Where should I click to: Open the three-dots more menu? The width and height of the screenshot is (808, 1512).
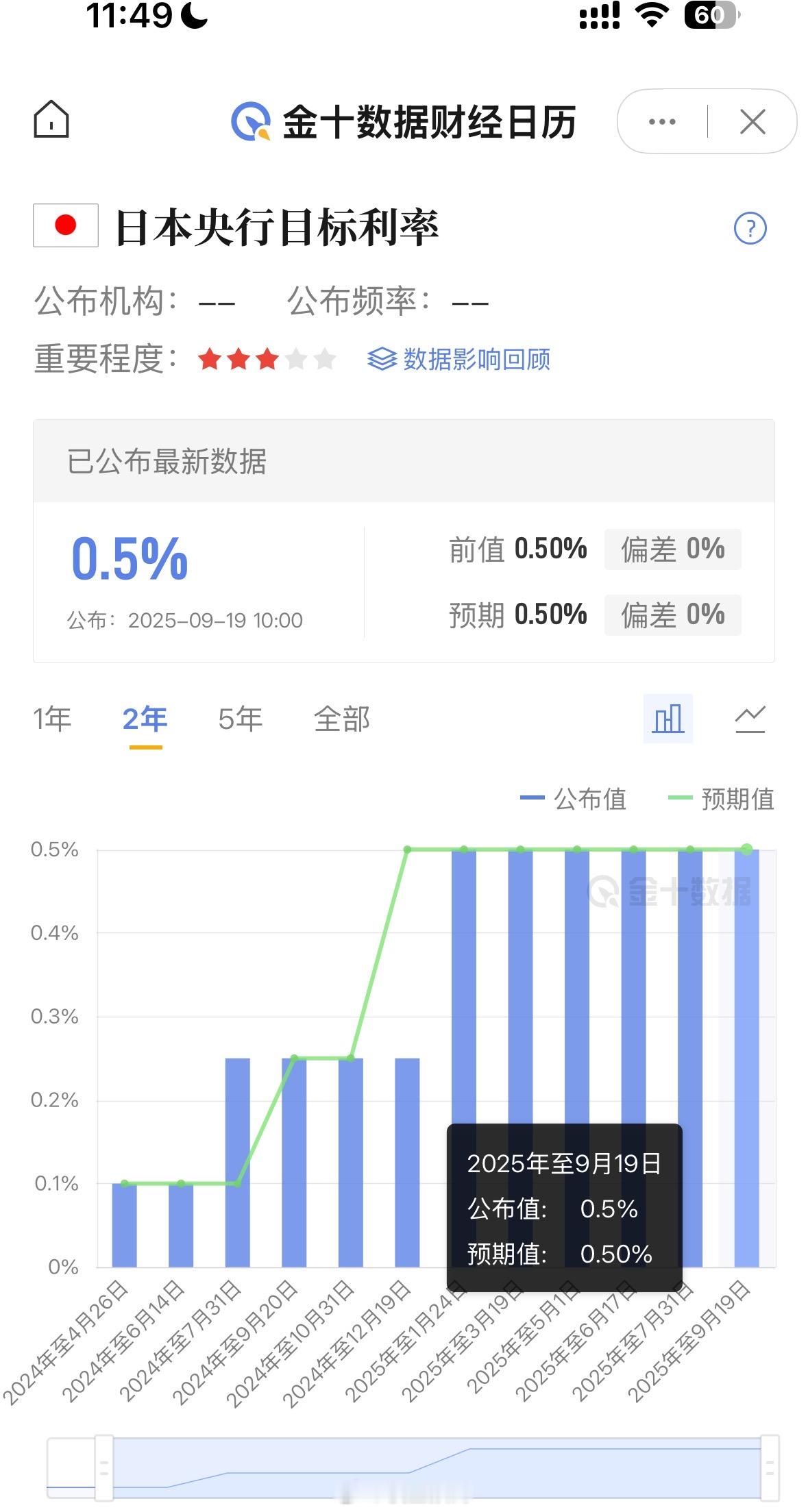pyautogui.click(x=662, y=122)
